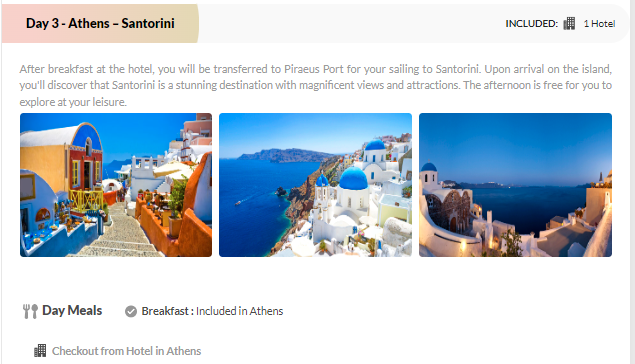Click the line starting you'll discover that Santorini
The width and height of the screenshot is (635, 364).
[x=315, y=85]
